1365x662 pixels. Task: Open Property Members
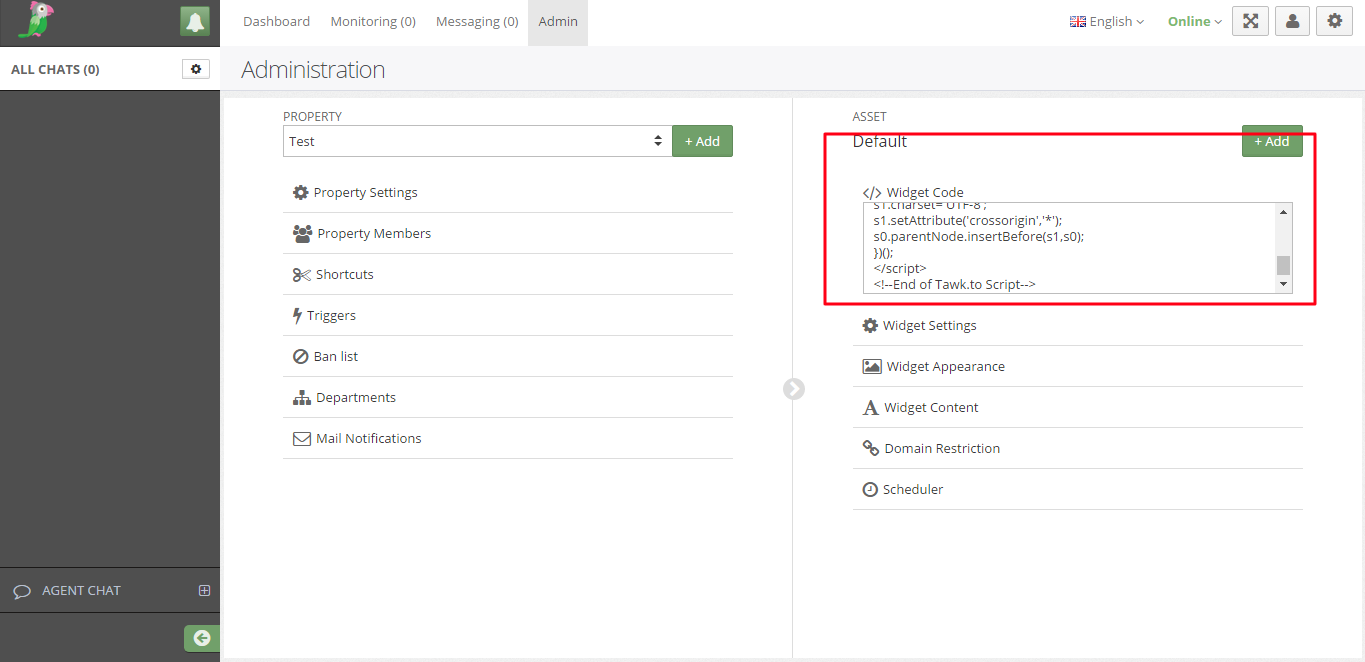(508, 233)
